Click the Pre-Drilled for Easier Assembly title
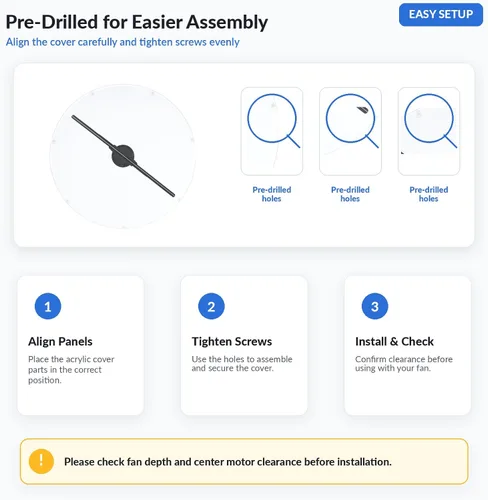The width and height of the screenshot is (488, 500). pyautogui.click(x=137, y=22)
